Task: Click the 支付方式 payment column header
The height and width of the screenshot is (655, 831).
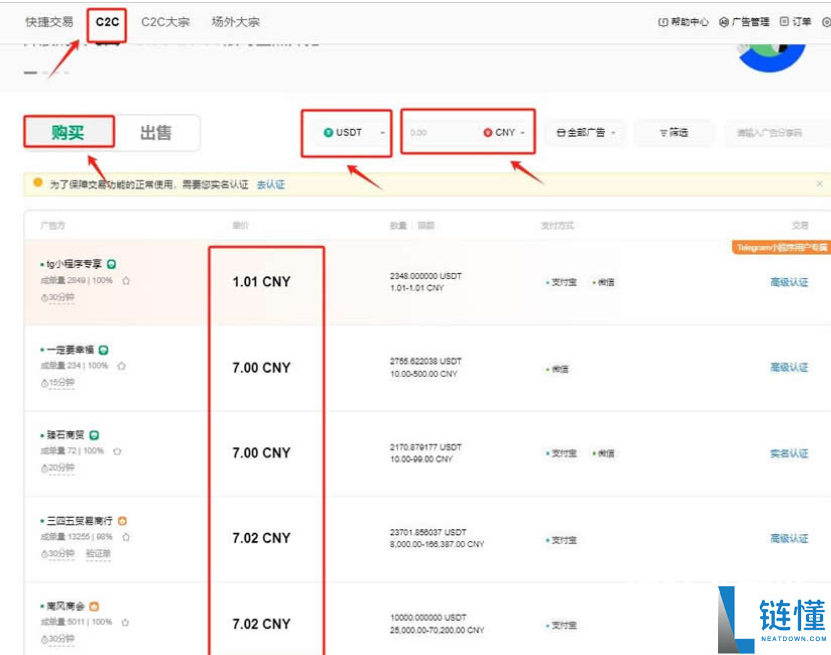Action: 557,226
